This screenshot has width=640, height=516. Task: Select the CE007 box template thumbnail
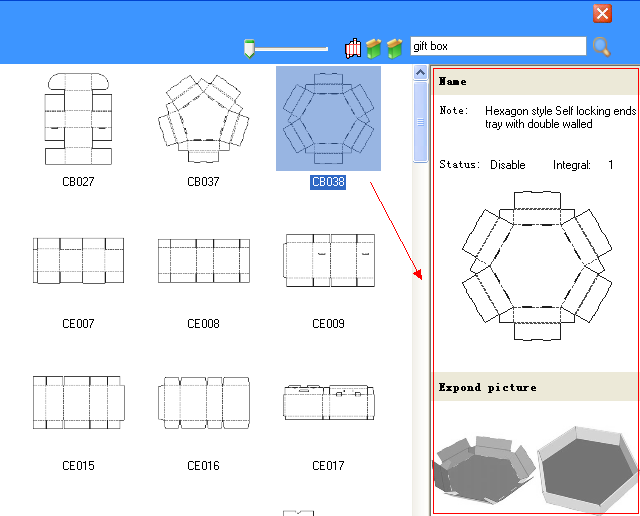(x=78, y=260)
